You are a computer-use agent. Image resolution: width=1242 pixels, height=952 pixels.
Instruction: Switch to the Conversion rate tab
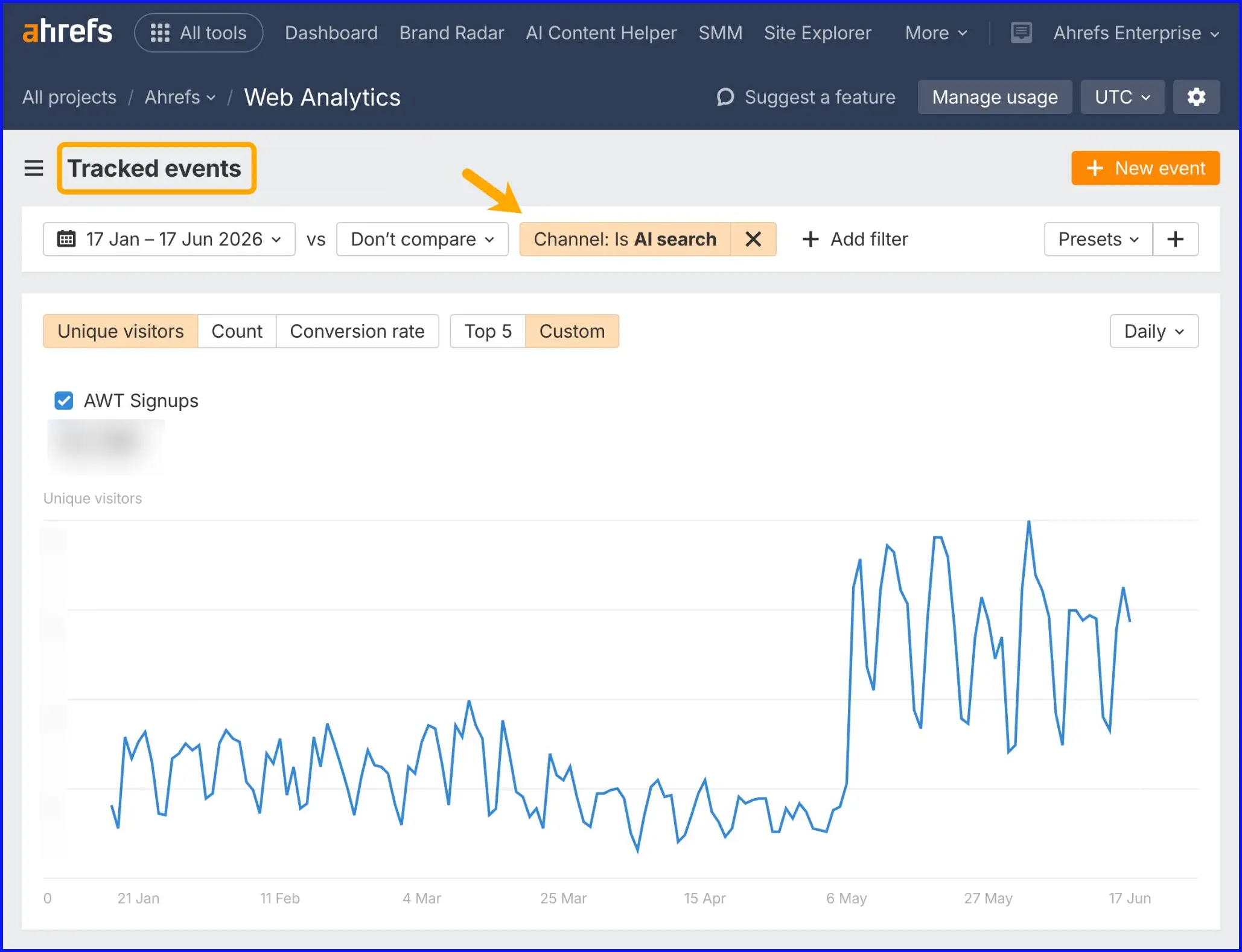click(357, 331)
